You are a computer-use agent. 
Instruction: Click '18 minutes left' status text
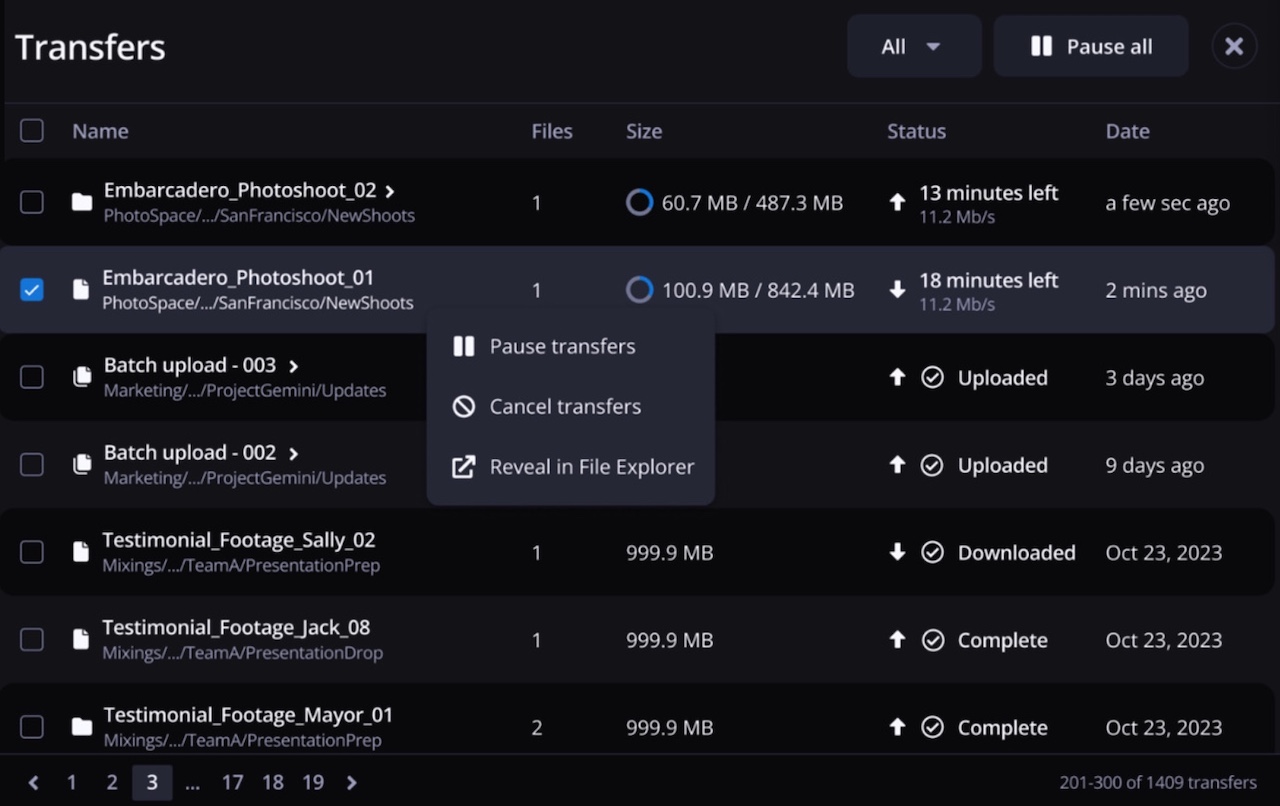[x=989, y=280]
